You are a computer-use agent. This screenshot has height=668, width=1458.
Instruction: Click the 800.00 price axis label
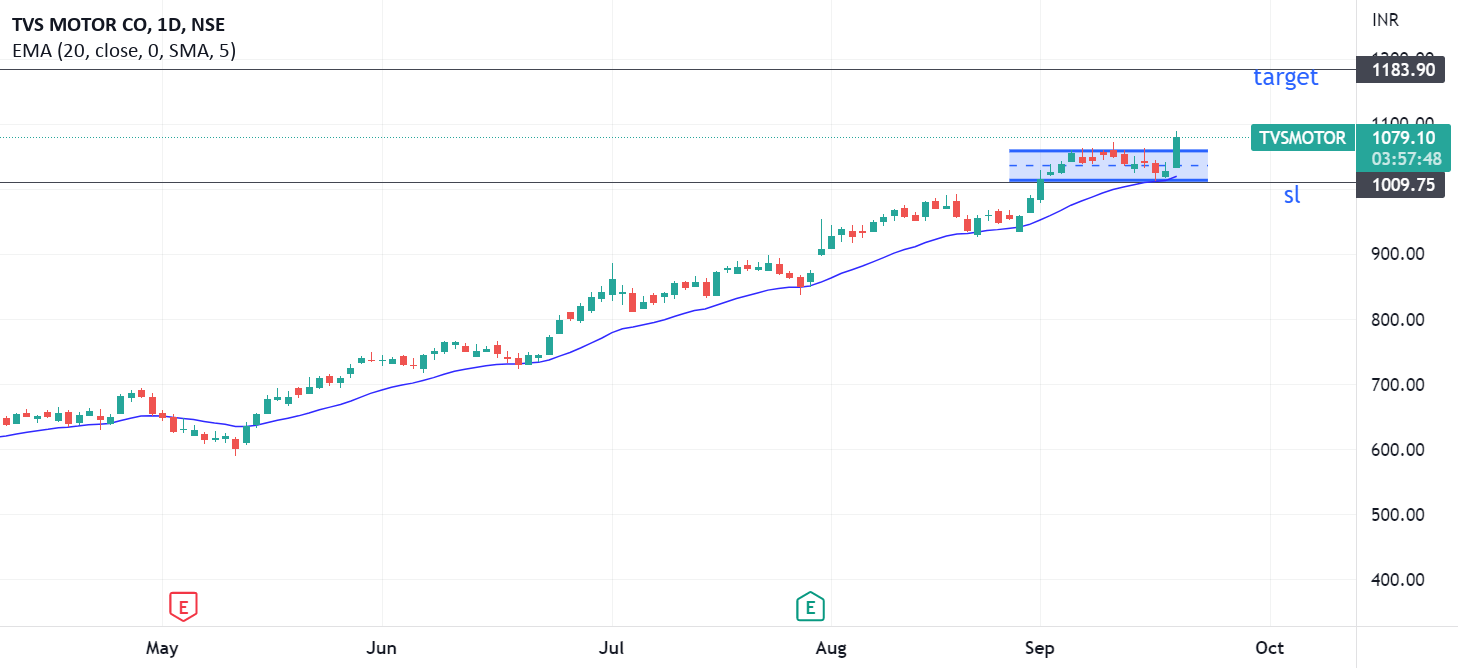tap(1397, 320)
